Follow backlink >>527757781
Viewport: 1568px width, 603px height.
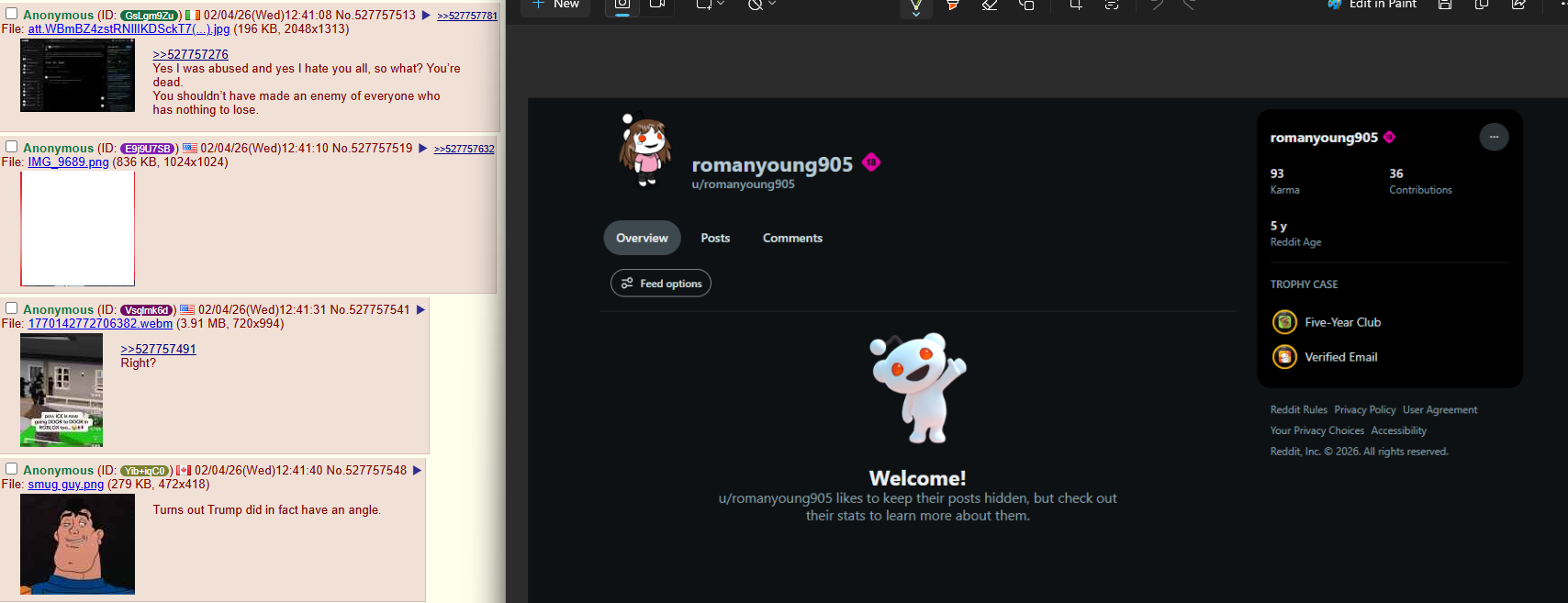pos(467,17)
